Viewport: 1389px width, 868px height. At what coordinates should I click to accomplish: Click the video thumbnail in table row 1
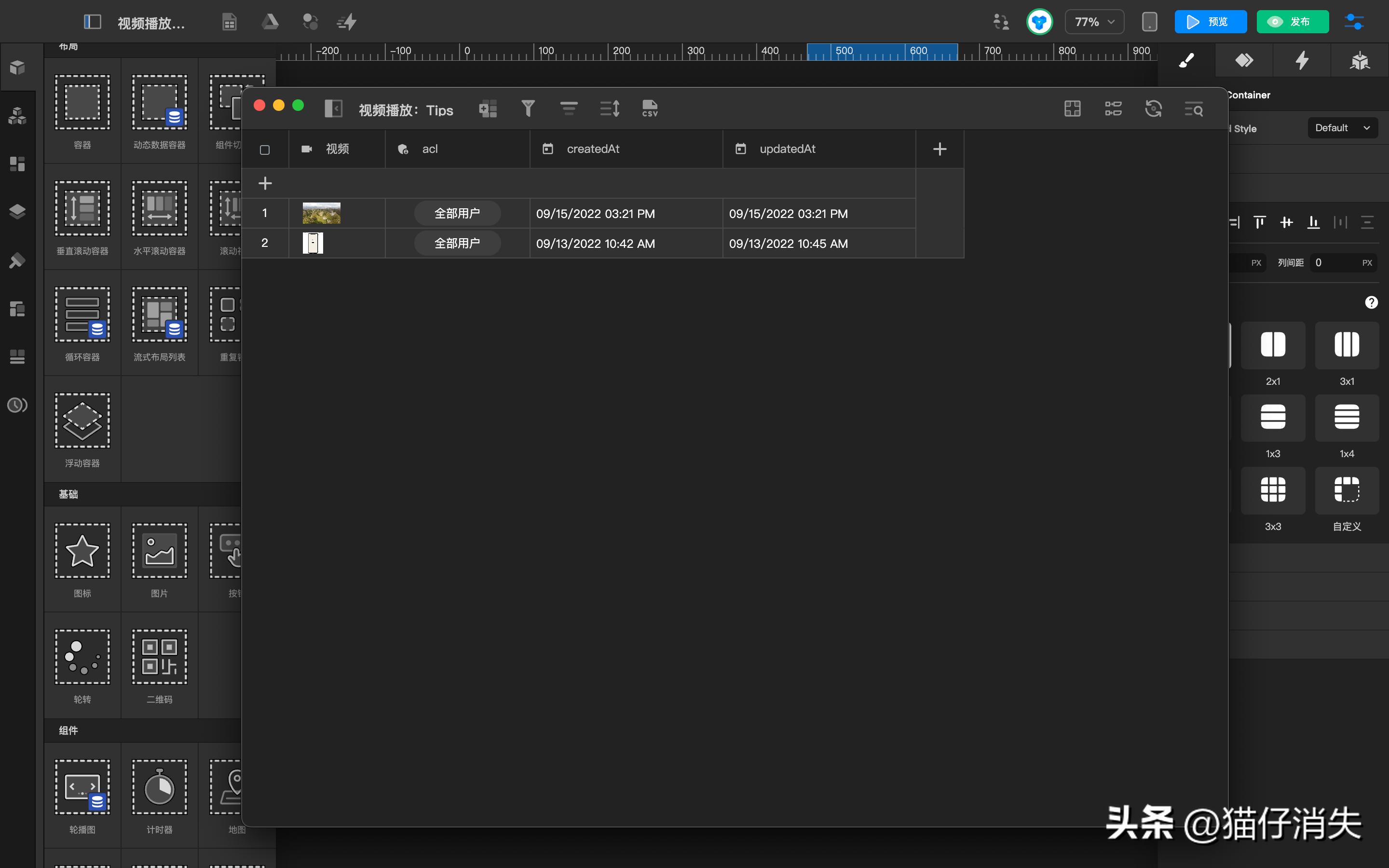[321, 213]
